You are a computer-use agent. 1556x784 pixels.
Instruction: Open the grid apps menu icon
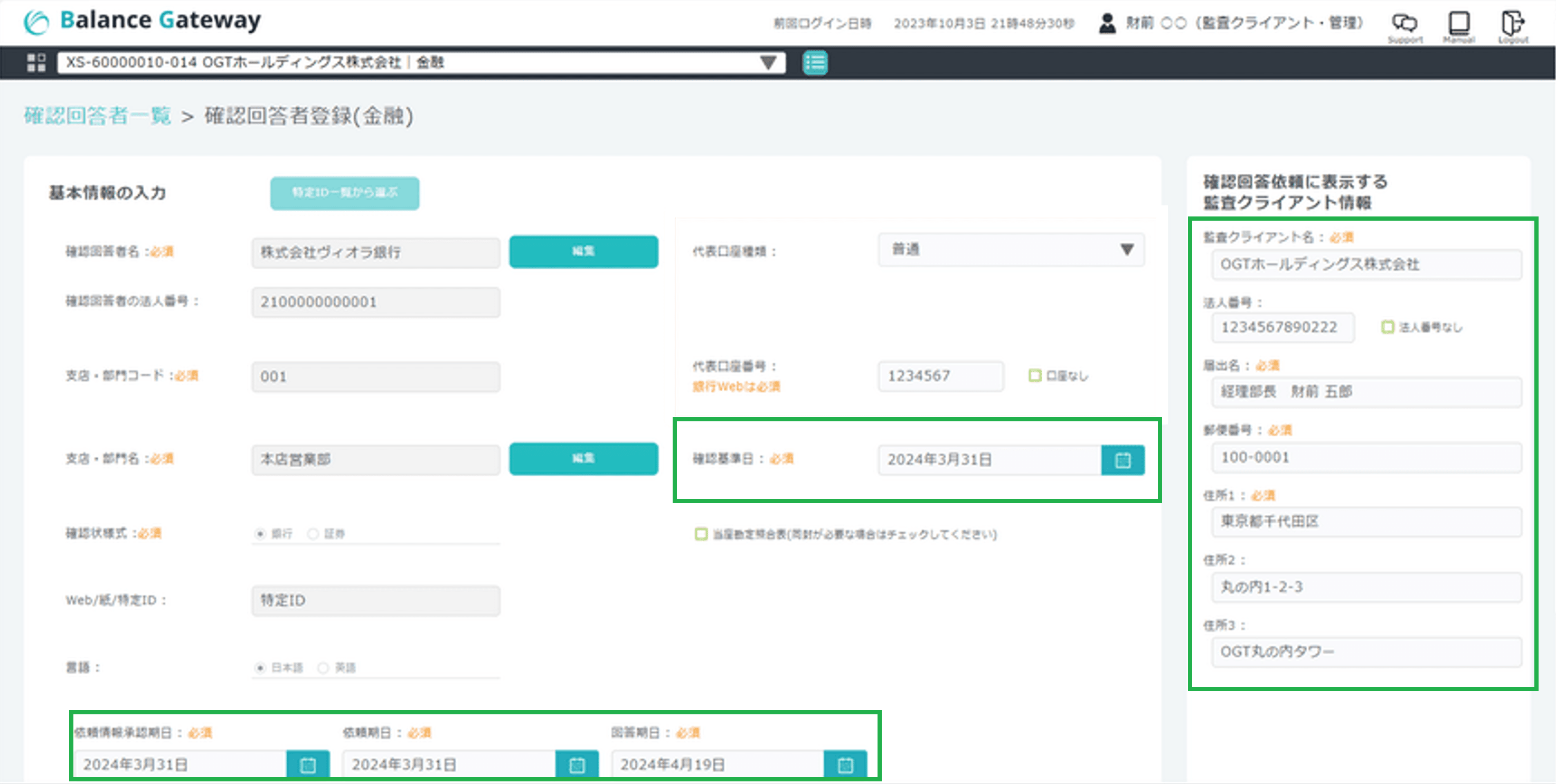pos(36,62)
